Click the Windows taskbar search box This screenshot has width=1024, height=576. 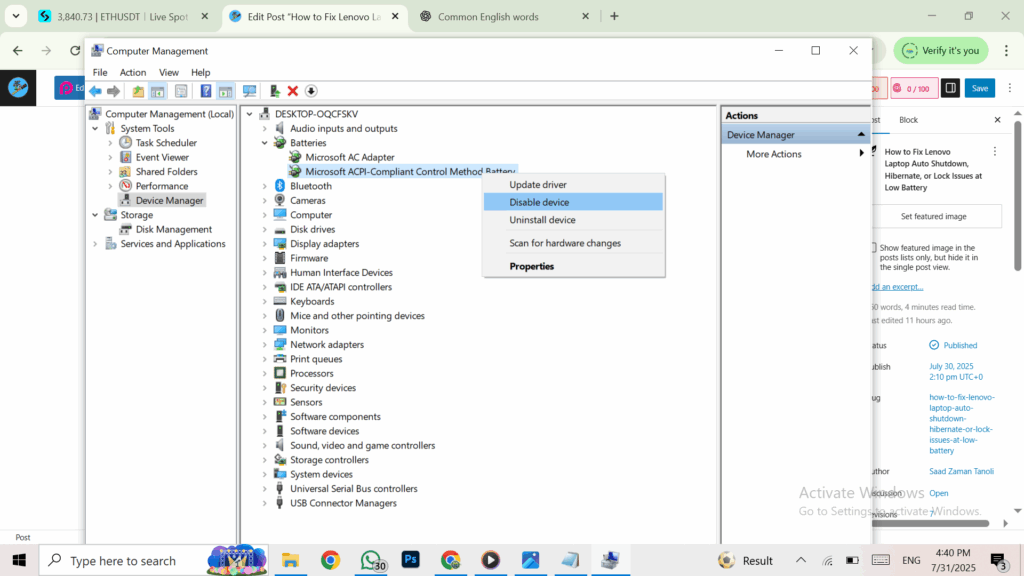tap(153, 560)
